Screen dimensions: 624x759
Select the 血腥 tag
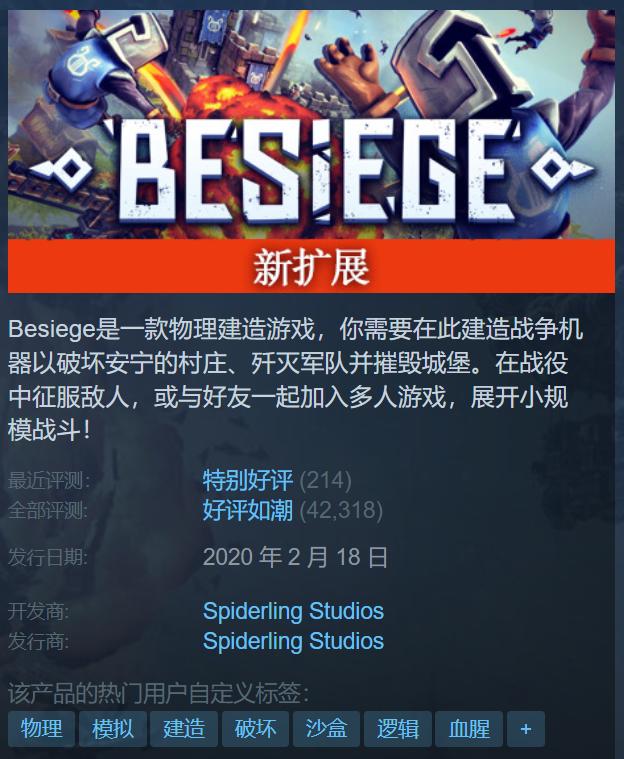click(x=469, y=729)
